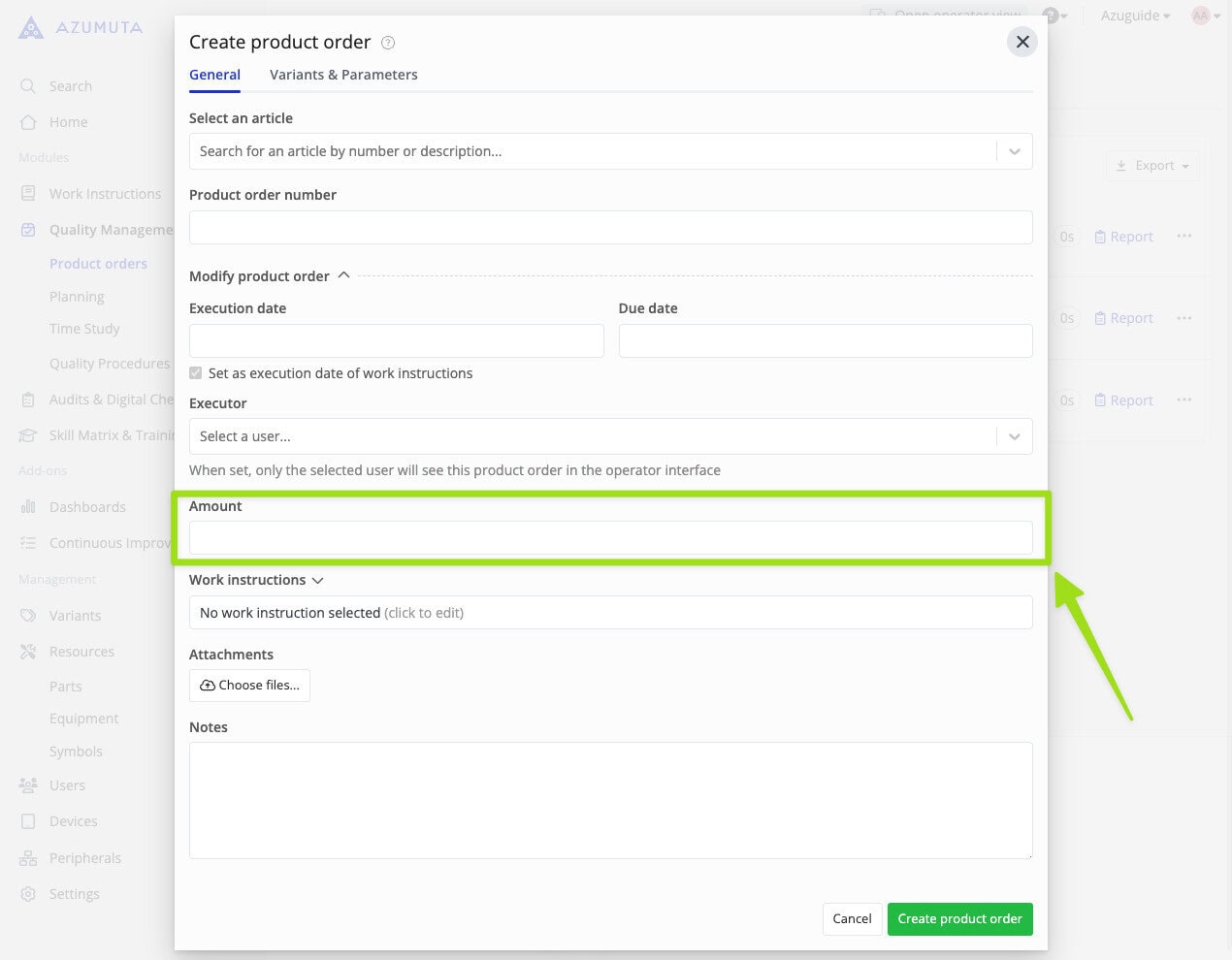
Task: Click the Audits & Digital Checklists icon
Action: (27, 399)
